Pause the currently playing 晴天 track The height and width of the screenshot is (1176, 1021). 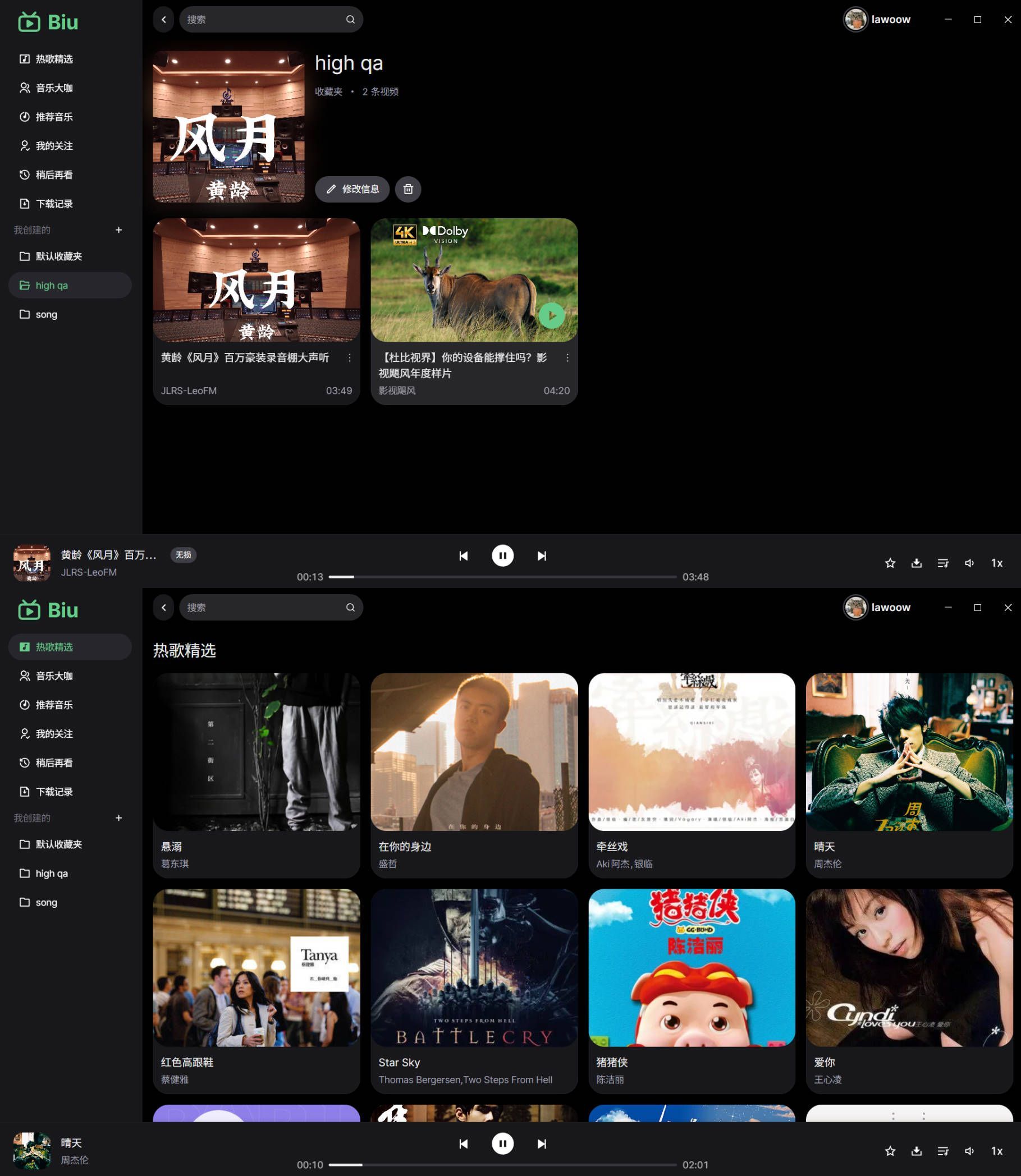tap(503, 1144)
